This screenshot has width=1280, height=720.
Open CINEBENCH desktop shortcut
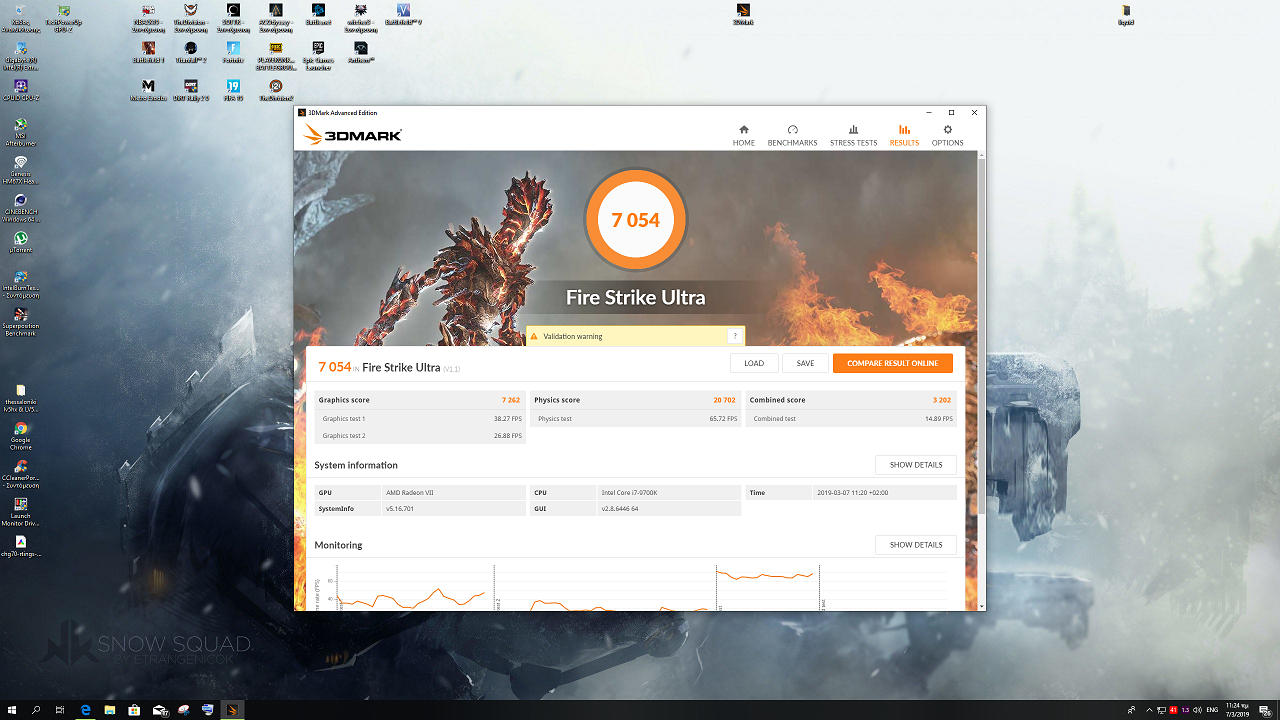point(20,208)
